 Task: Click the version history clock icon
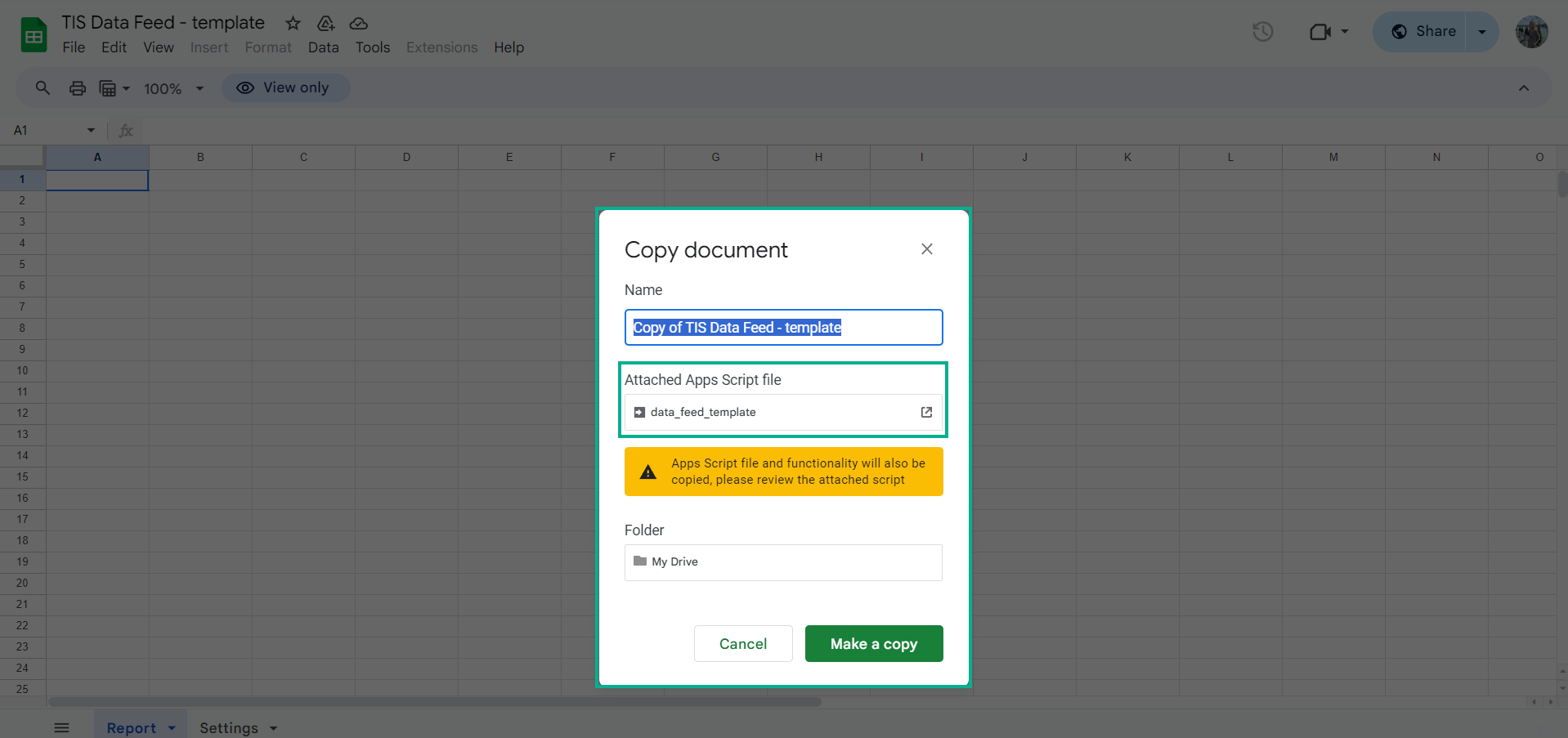(x=1263, y=32)
